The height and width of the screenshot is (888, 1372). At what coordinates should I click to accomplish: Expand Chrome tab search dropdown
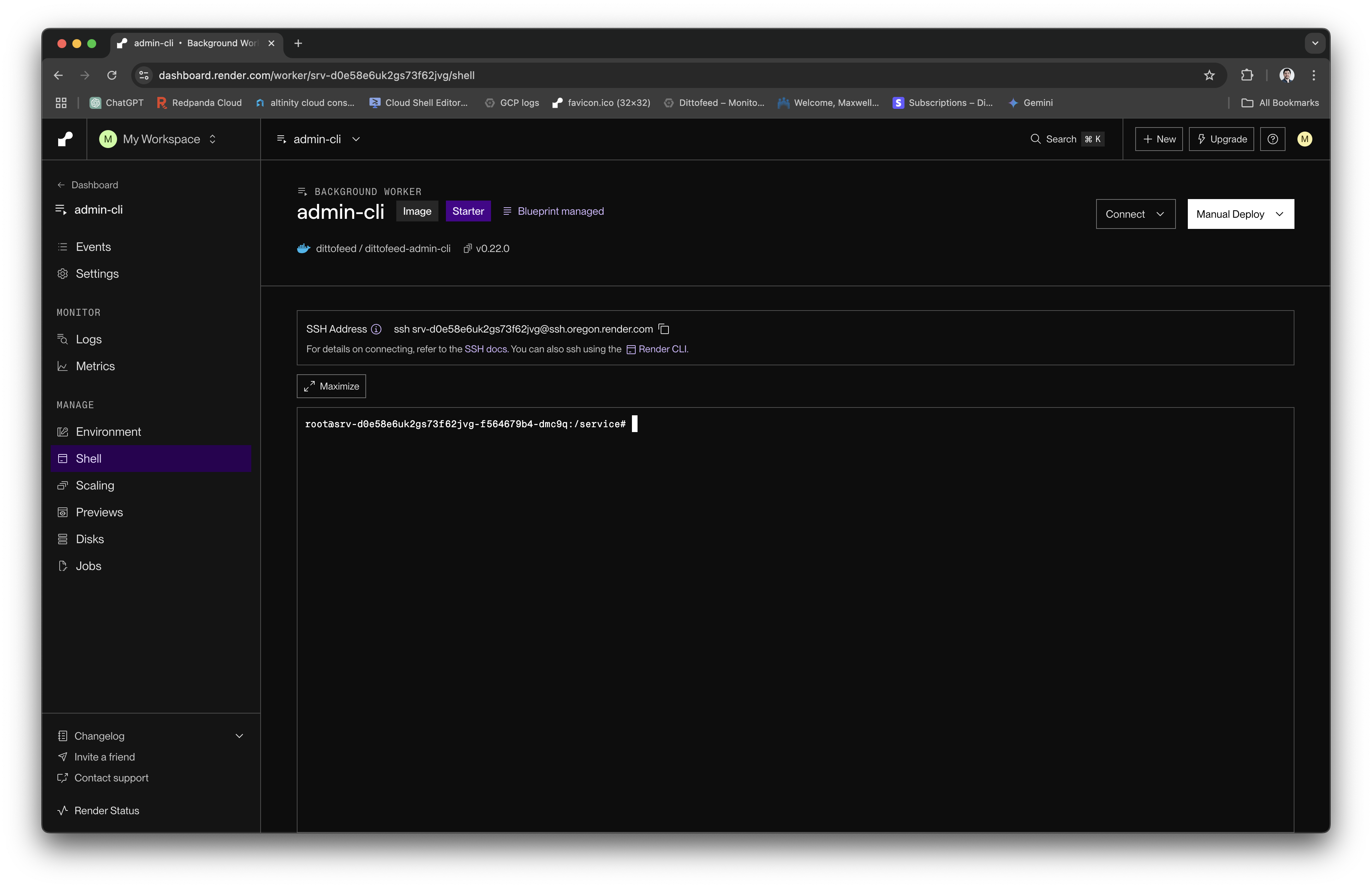[1315, 43]
